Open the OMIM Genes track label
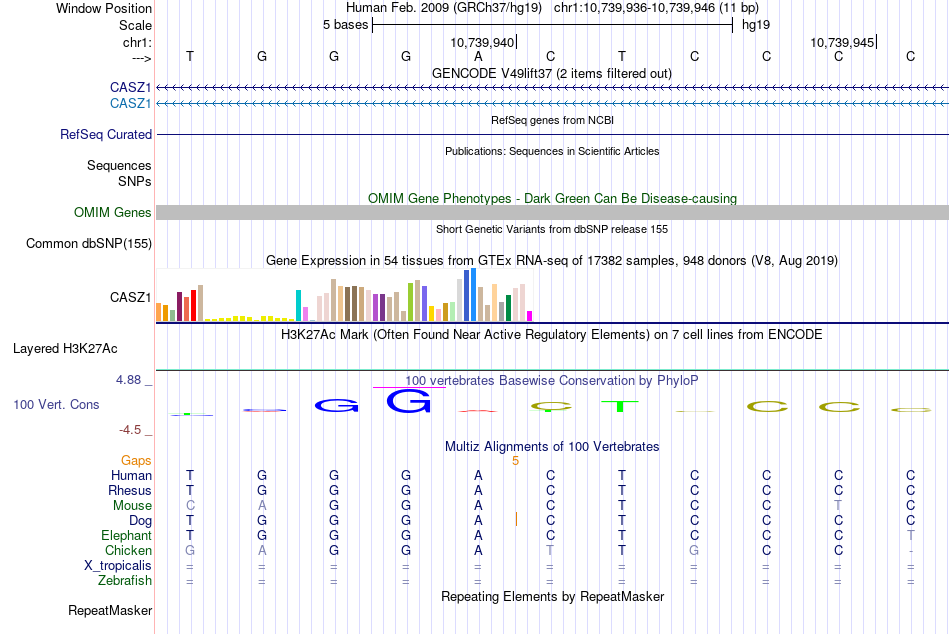The width and height of the screenshot is (950, 634). coord(113,212)
